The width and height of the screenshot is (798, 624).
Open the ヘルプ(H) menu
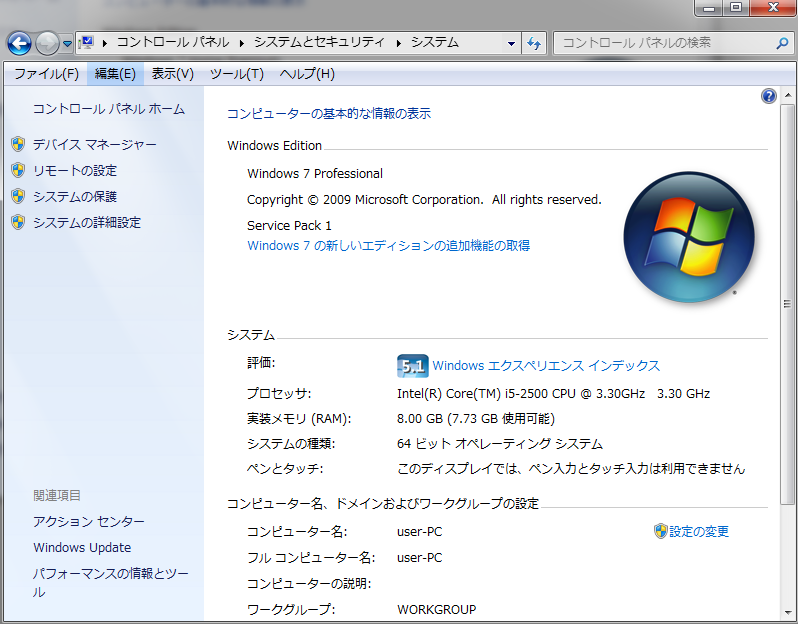click(307, 74)
